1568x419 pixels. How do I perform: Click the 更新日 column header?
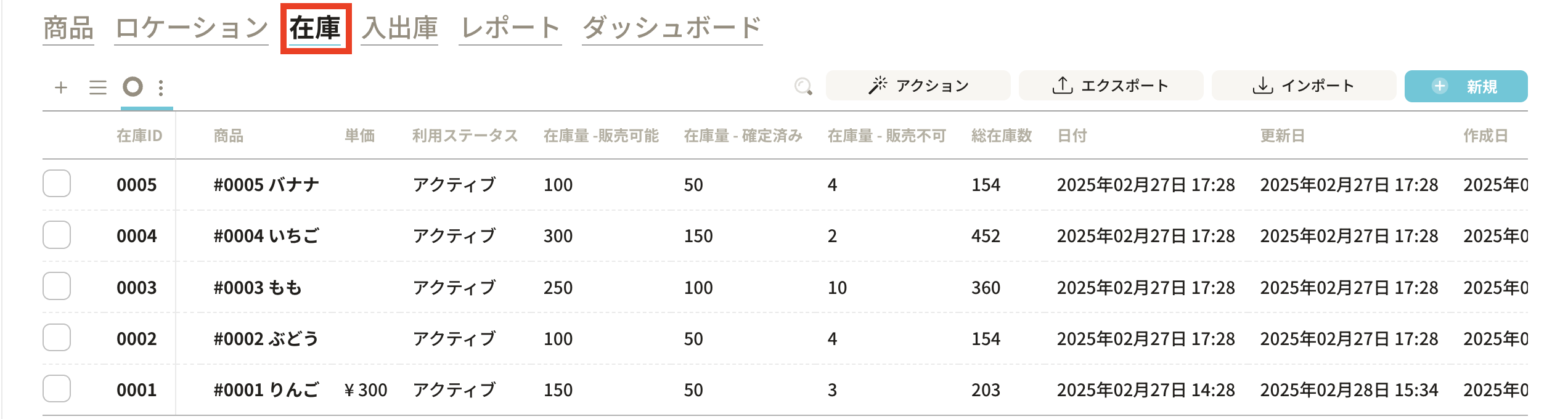[1282, 136]
